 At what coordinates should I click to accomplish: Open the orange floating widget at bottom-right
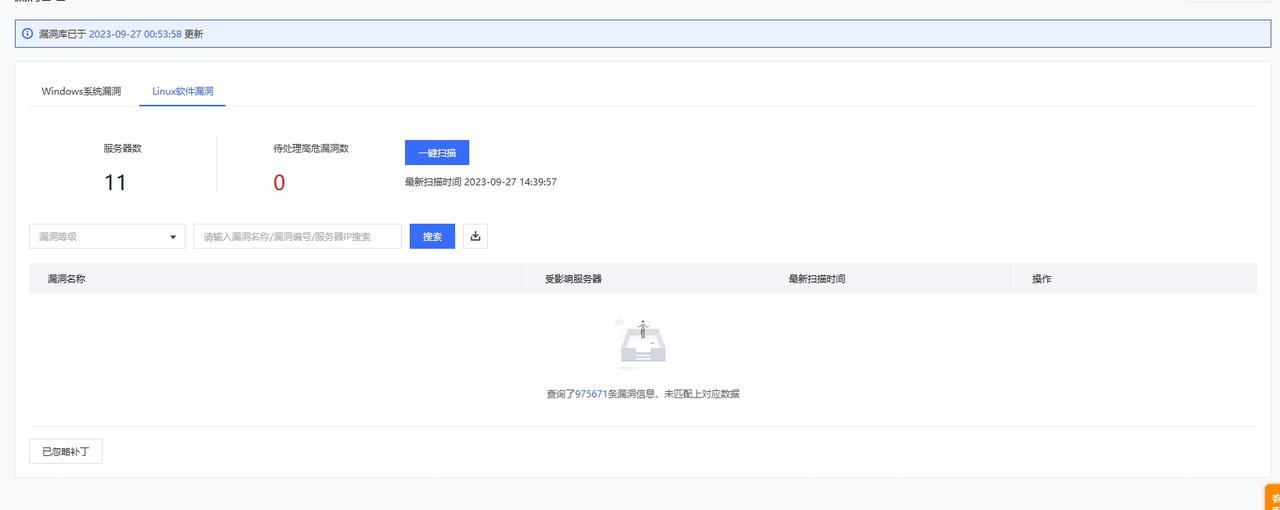click(1273, 497)
